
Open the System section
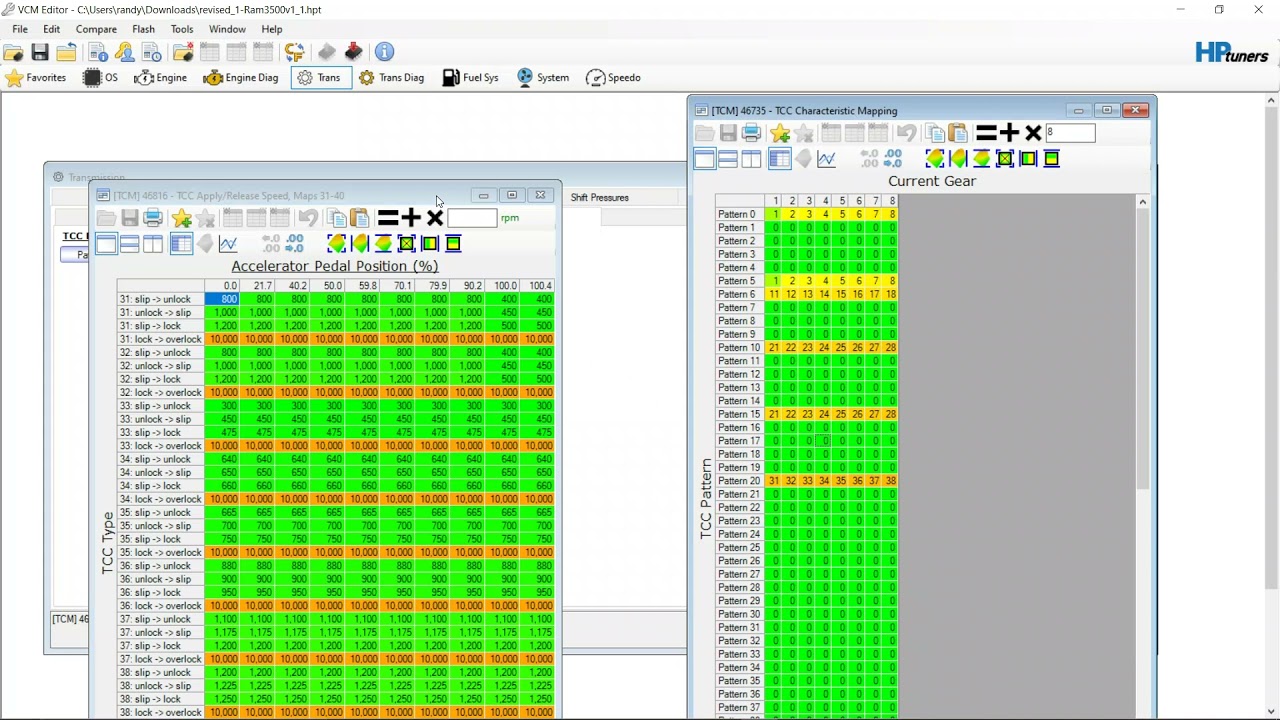coord(543,78)
